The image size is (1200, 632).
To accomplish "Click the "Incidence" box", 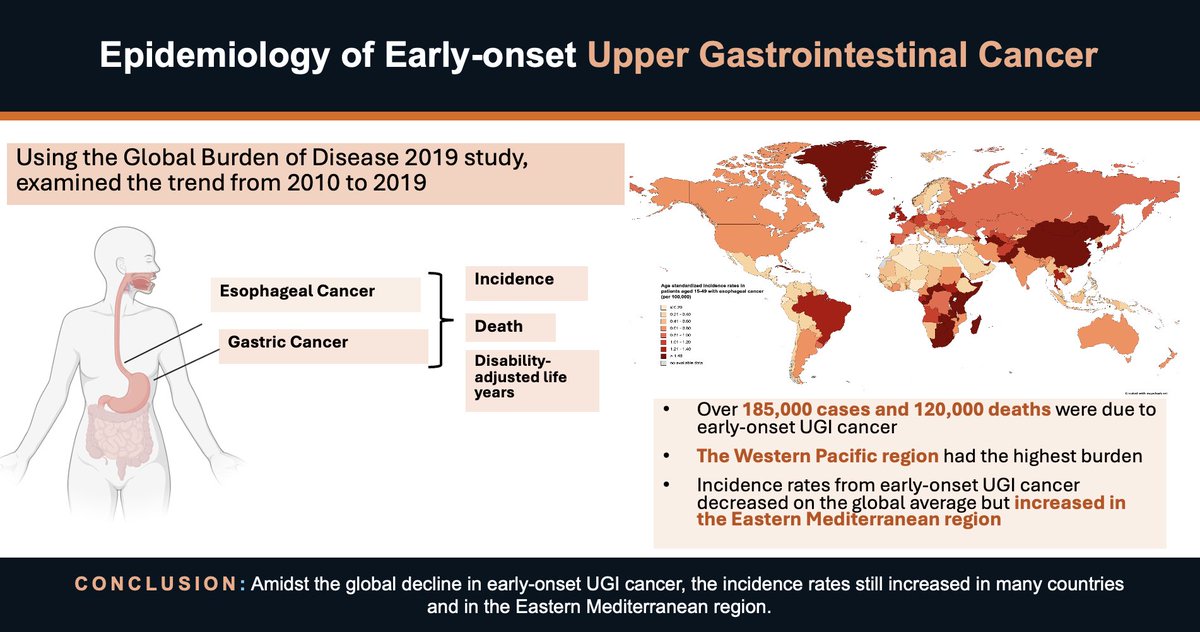I will 527,281.
